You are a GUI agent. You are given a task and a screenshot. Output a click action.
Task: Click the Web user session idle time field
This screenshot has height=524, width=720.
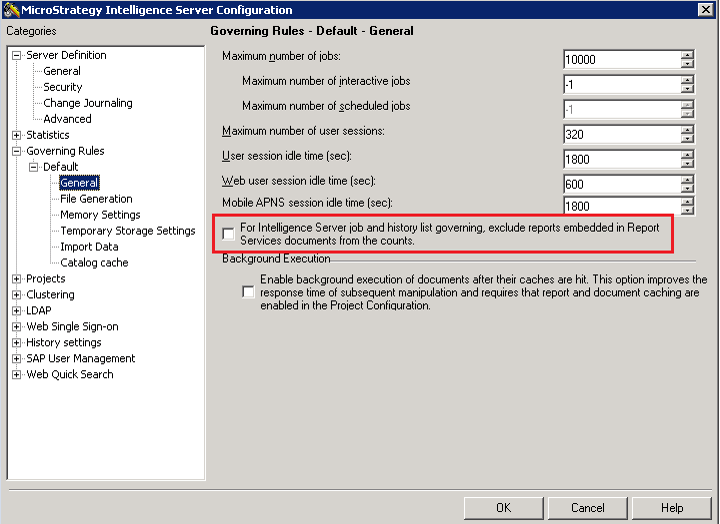tap(622, 184)
